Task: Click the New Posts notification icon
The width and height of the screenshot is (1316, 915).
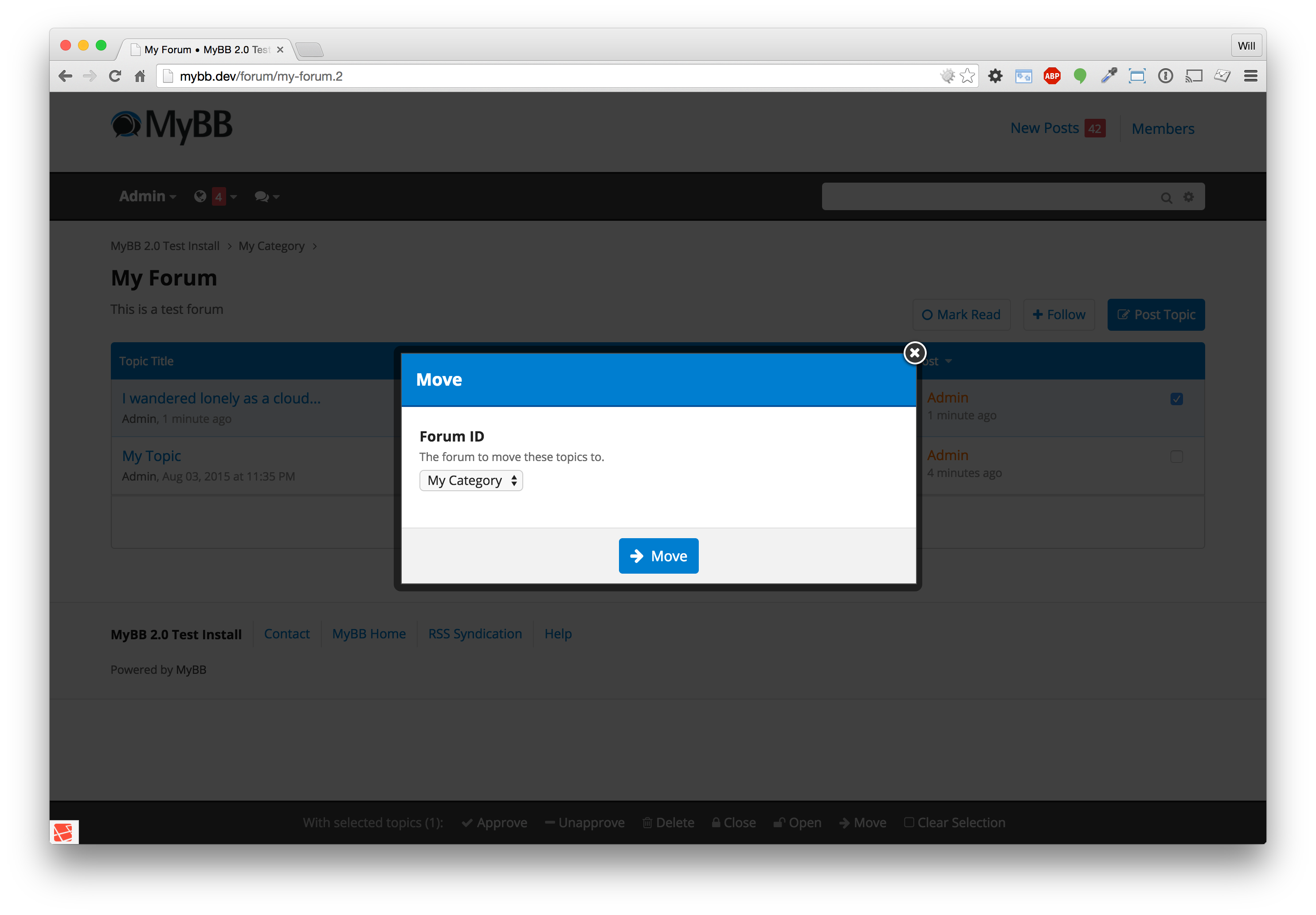Action: coord(1092,128)
